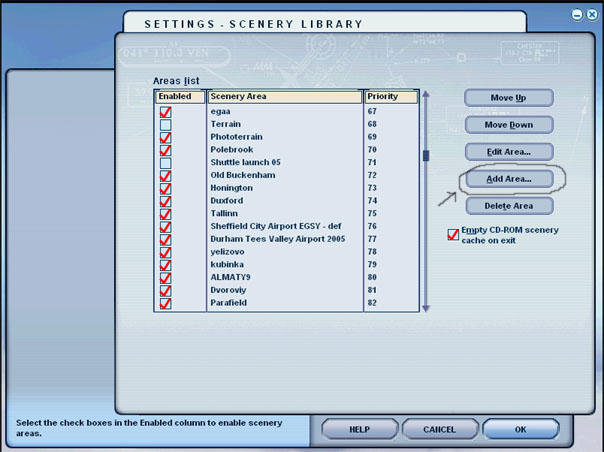Click priority value 71
Image resolution: width=604 pixels, height=452 pixels.
point(372,162)
